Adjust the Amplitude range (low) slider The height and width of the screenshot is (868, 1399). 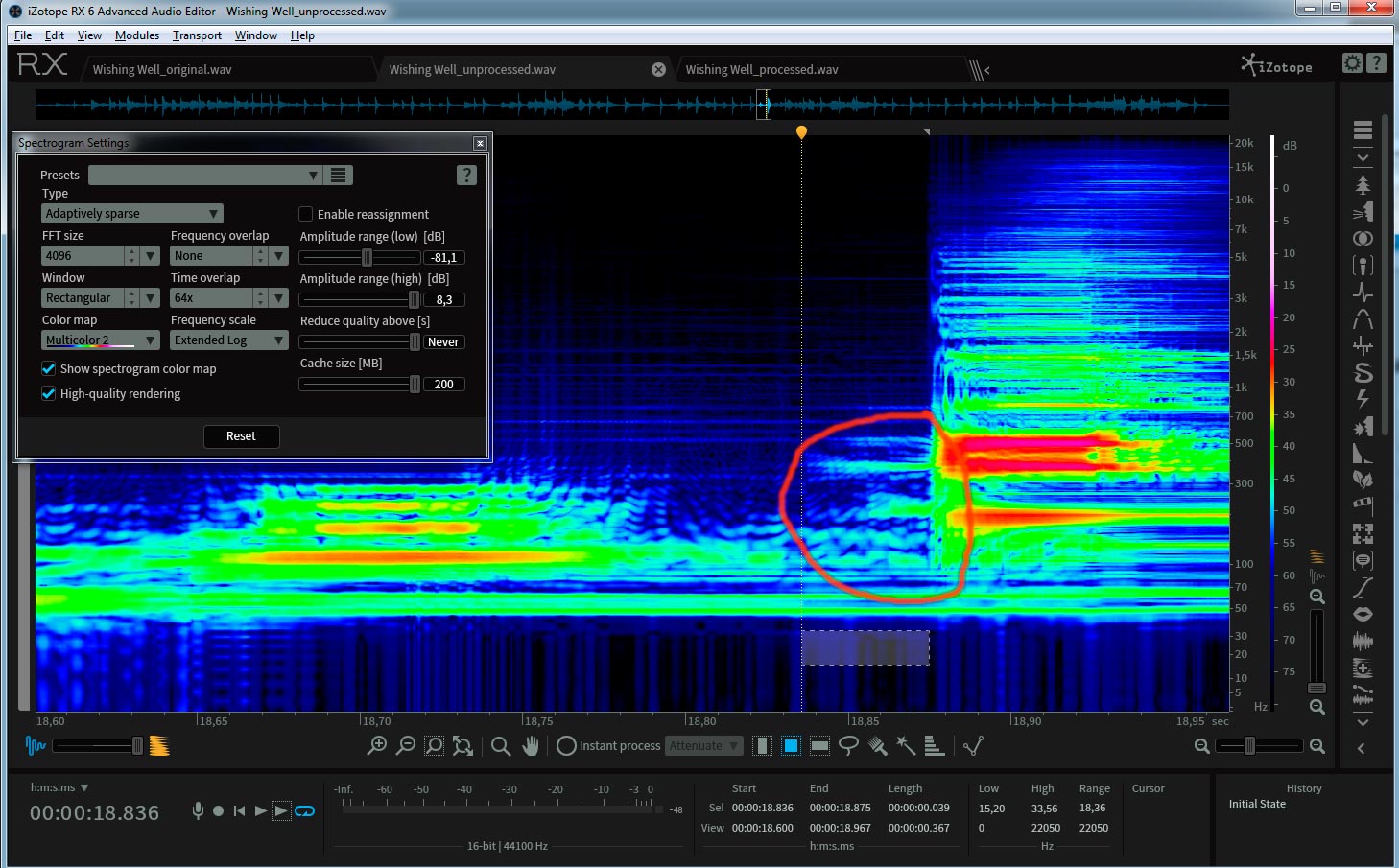pos(367,257)
